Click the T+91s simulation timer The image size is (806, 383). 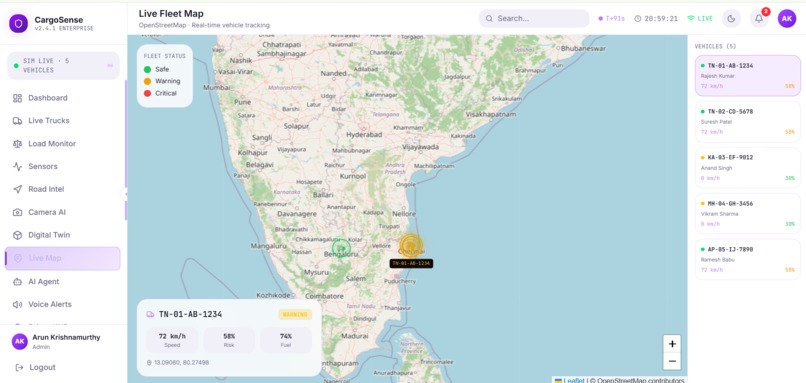point(611,19)
